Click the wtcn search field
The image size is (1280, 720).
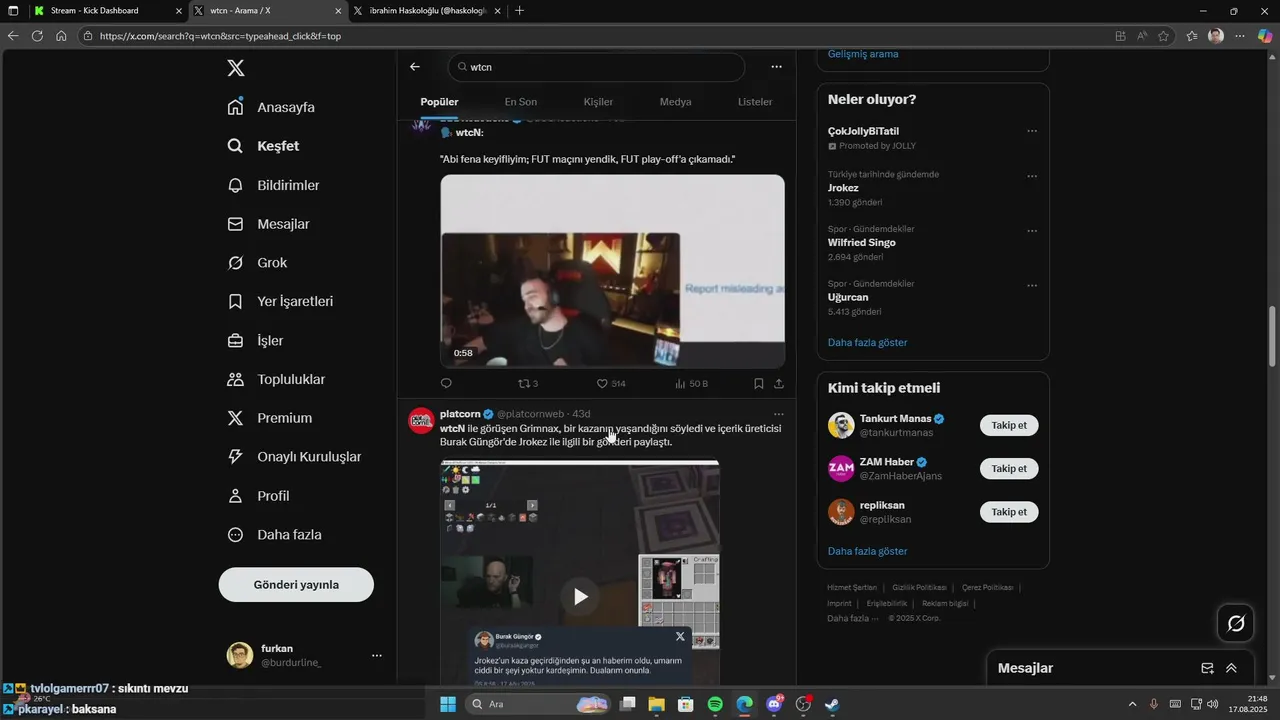(596, 67)
